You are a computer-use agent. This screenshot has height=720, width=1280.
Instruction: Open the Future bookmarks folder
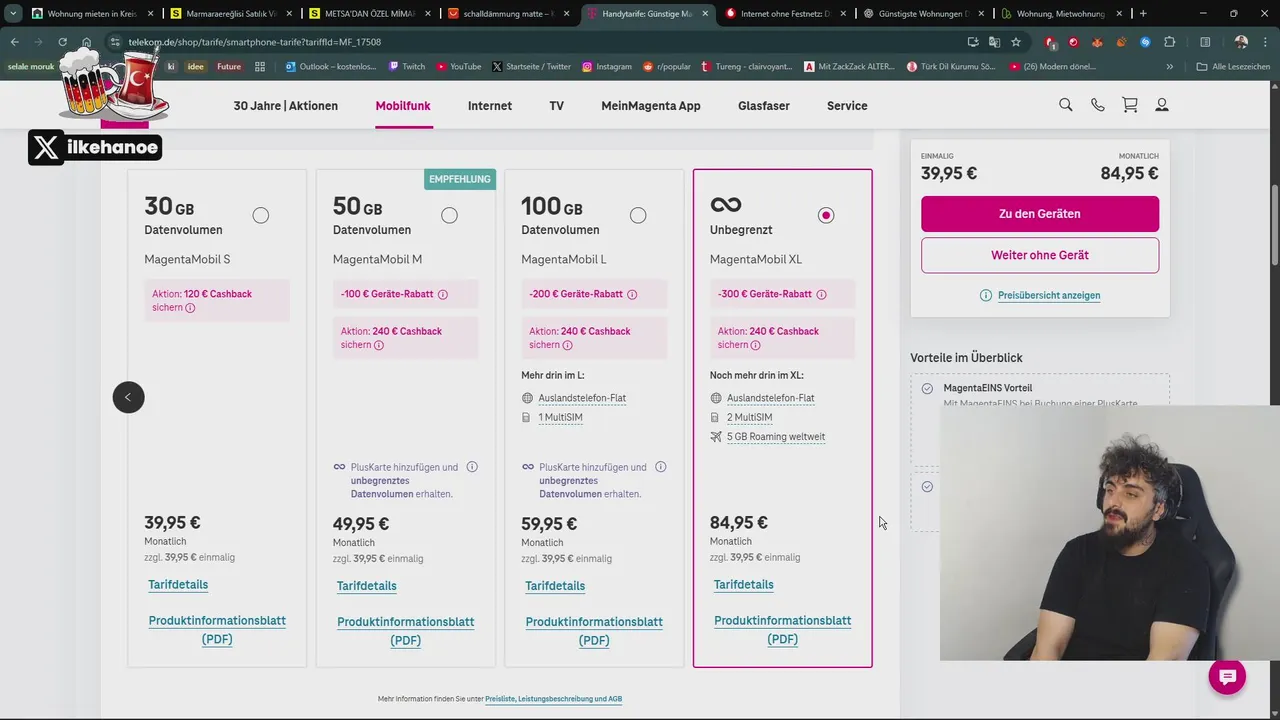[x=229, y=66]
